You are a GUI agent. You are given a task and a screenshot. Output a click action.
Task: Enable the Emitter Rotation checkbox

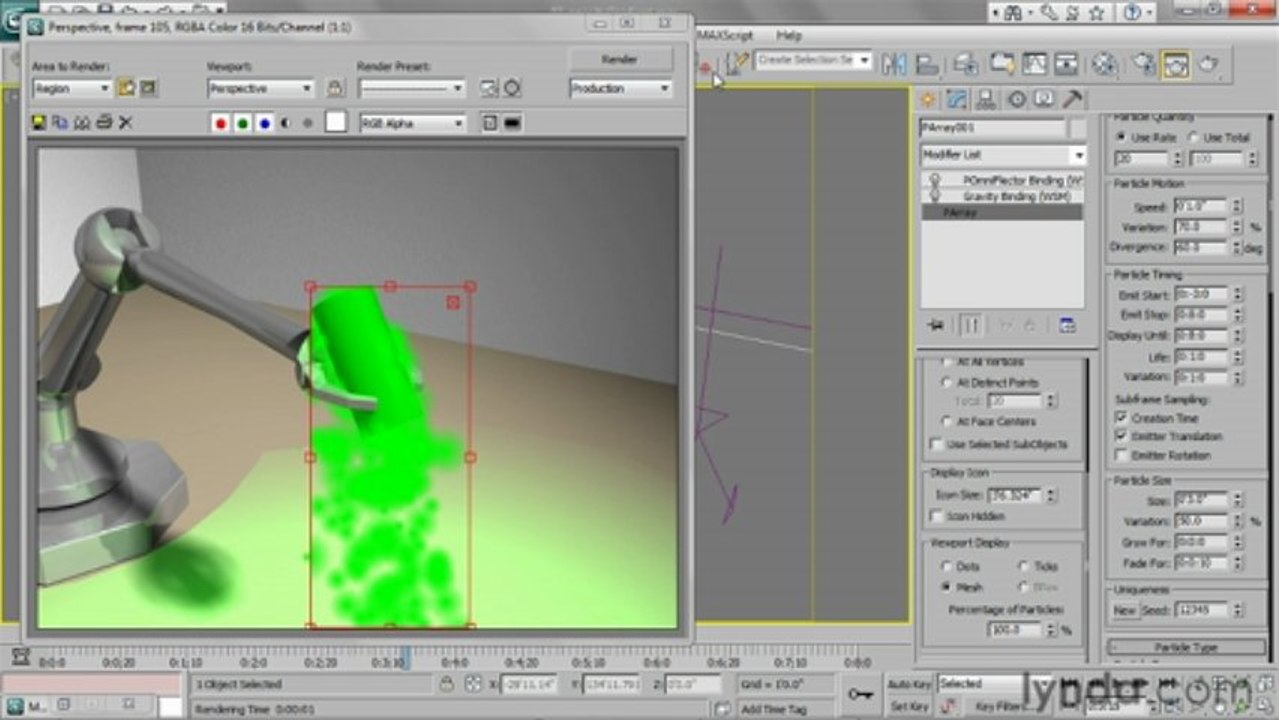pyautogui.click(x=1121, y=455)
